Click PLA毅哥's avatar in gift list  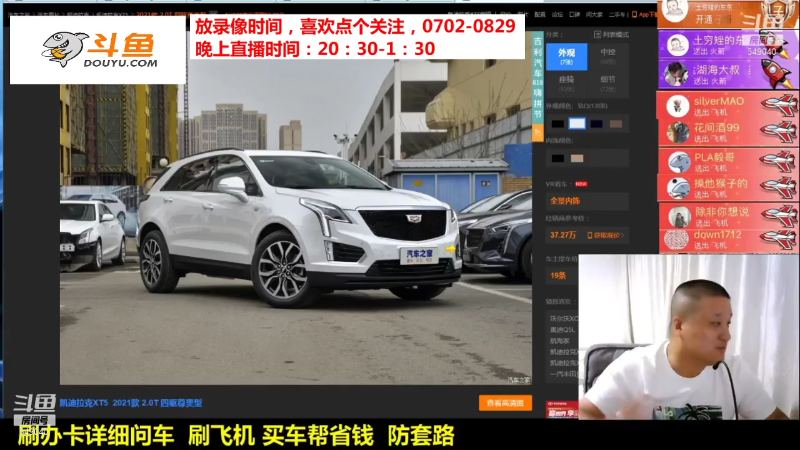[x=679, y=162]
